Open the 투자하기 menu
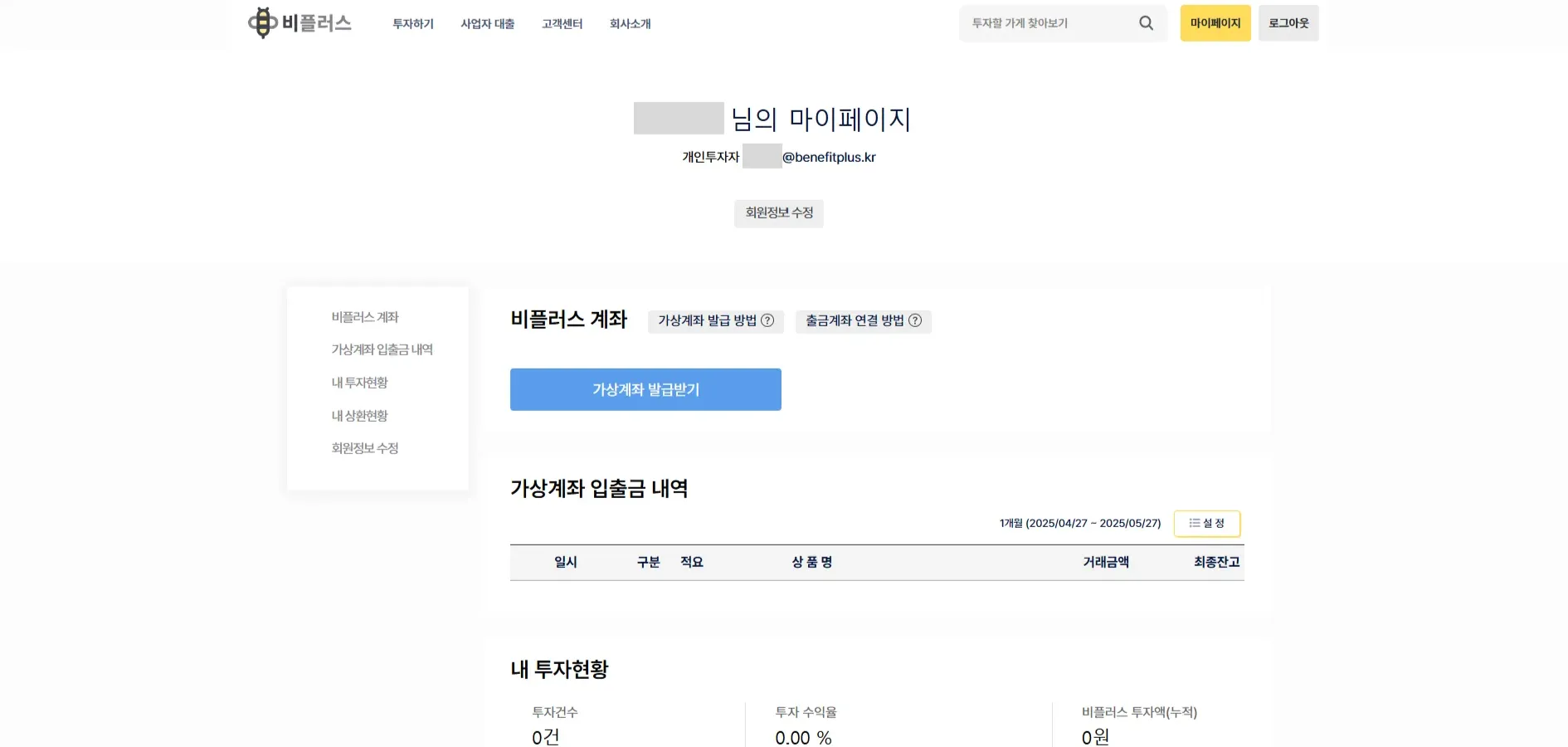The image size is (1568, 747). coord(413,24)
